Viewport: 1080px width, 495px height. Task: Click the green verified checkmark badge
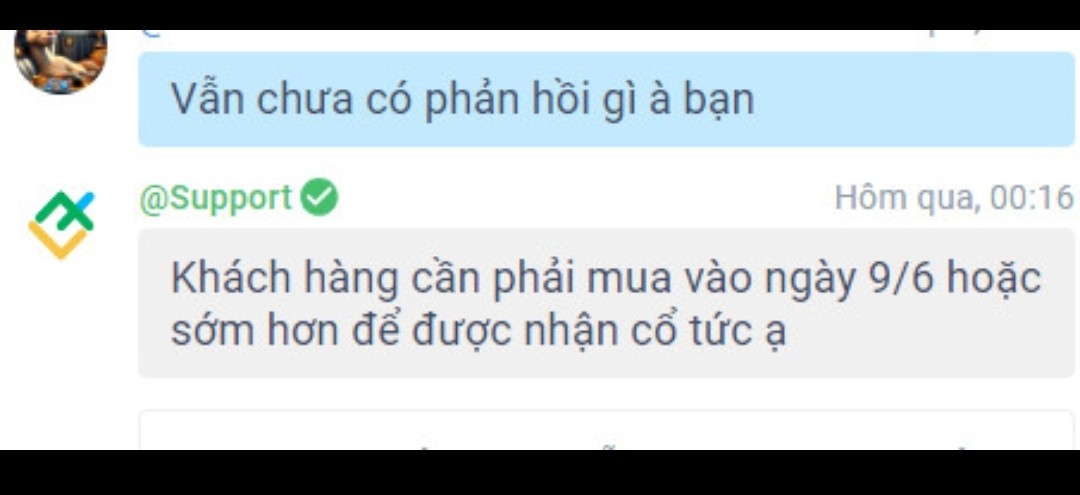click(x=319, y=197)
